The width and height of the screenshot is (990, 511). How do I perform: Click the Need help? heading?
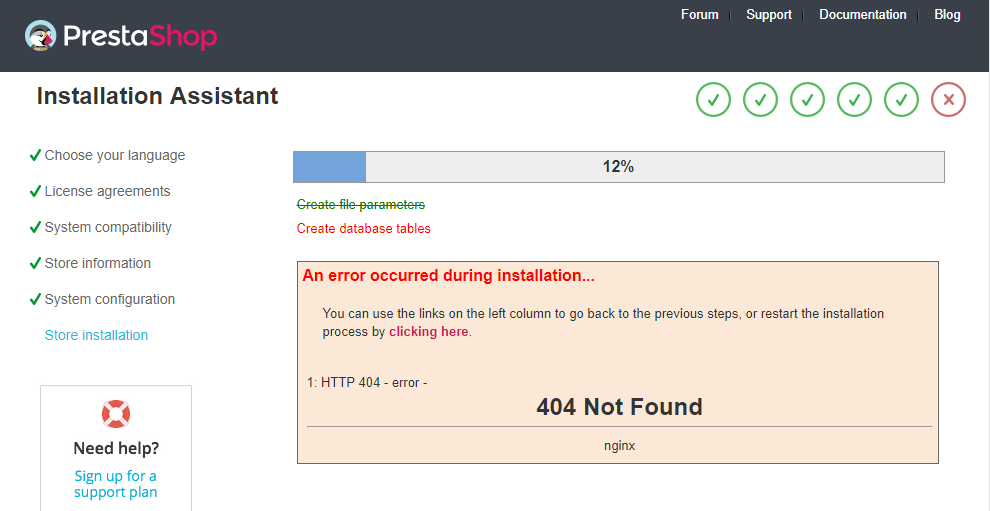tap(116, 448)
